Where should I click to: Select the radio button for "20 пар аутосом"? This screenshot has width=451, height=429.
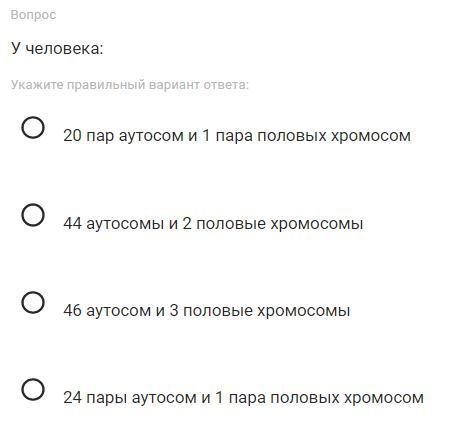[x=33, y=127]
